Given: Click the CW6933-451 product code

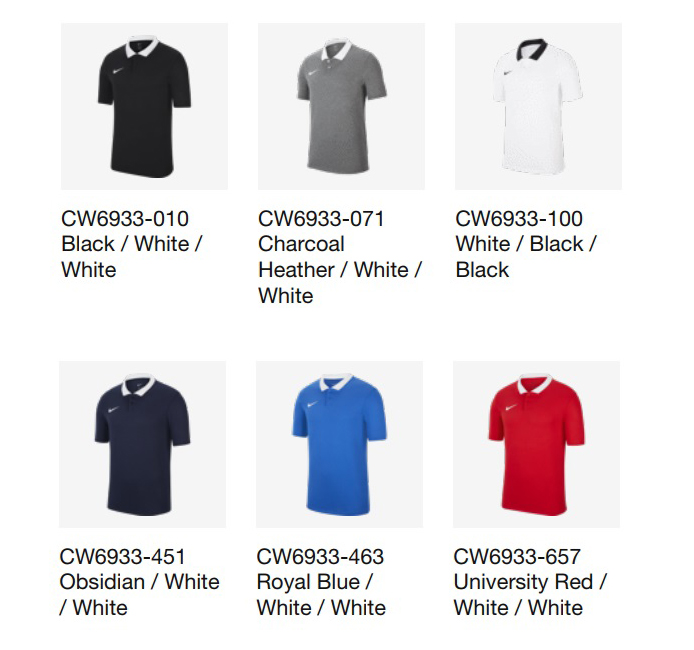Looking at the screenshot, I should coord(122,557).
